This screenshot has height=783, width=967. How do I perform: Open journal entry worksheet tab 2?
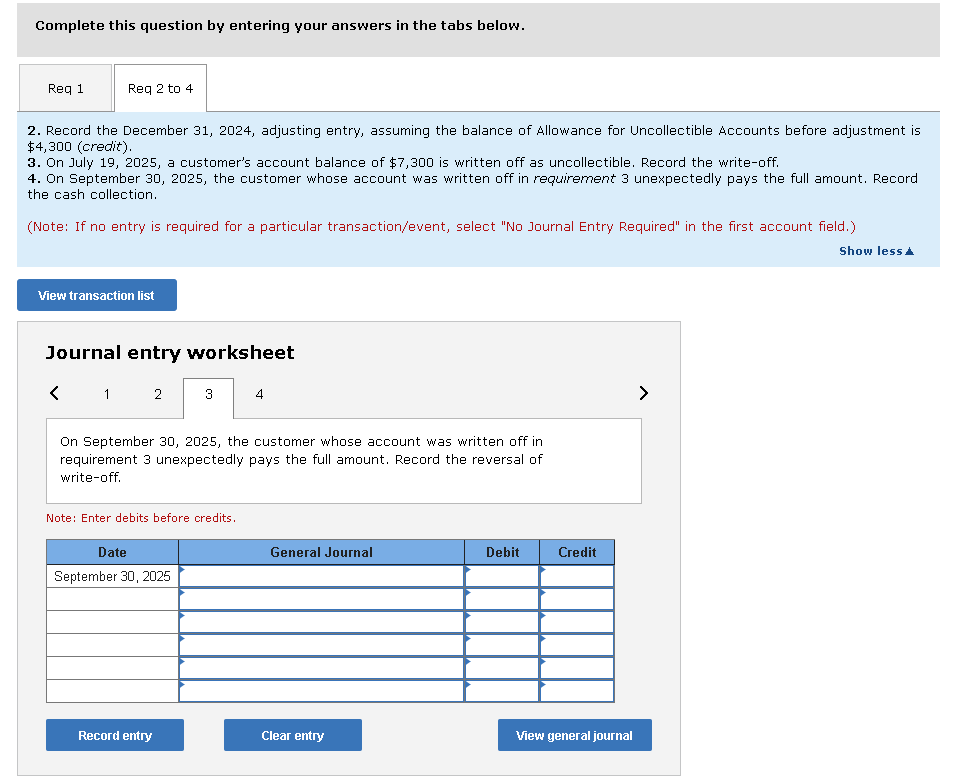tap(158, 395)
